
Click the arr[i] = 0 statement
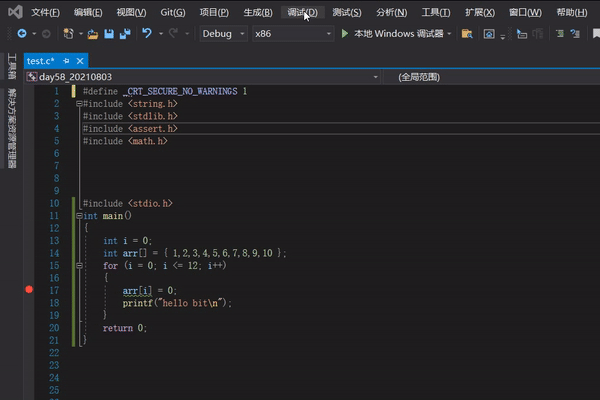(x=150, y=291)
